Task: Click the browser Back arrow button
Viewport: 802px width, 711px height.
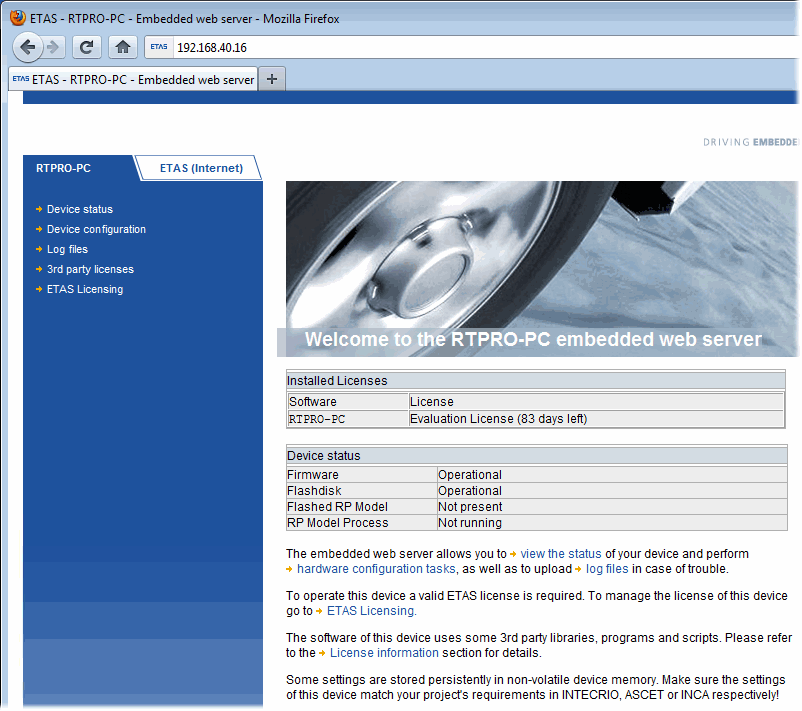Action: coord(28,47)
